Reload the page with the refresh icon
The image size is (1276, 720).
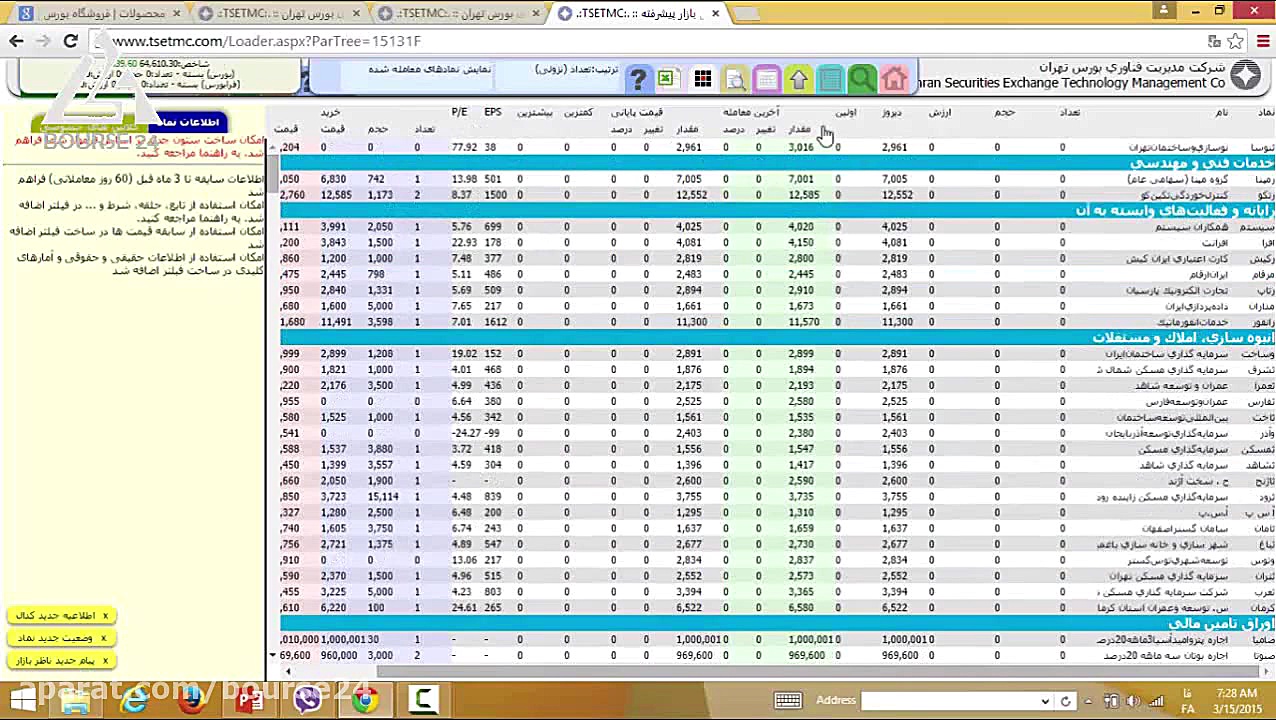(x=70, y=41)
